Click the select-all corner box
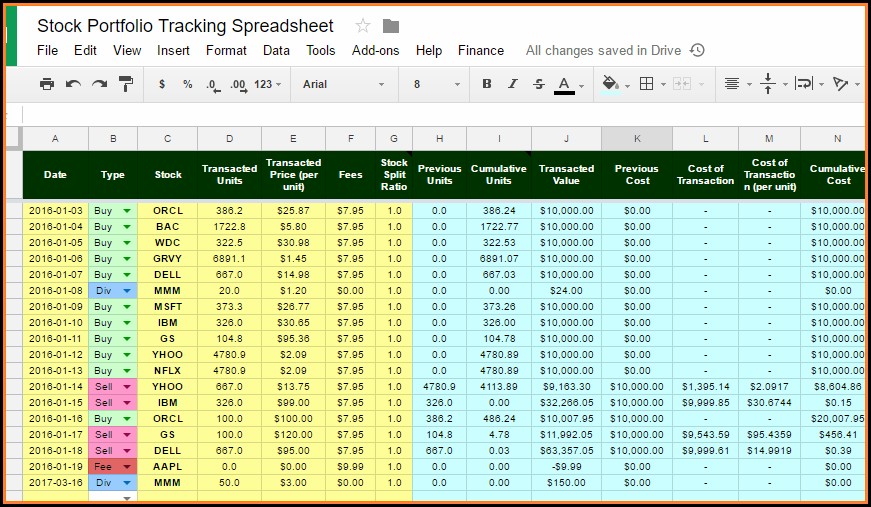 coord(14,139)
